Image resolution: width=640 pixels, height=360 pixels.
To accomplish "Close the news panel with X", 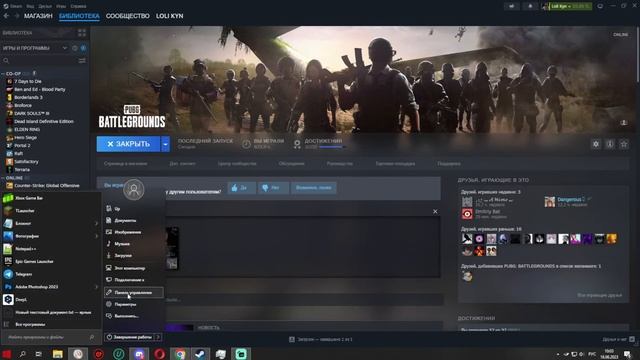I will tap(435, 211).
